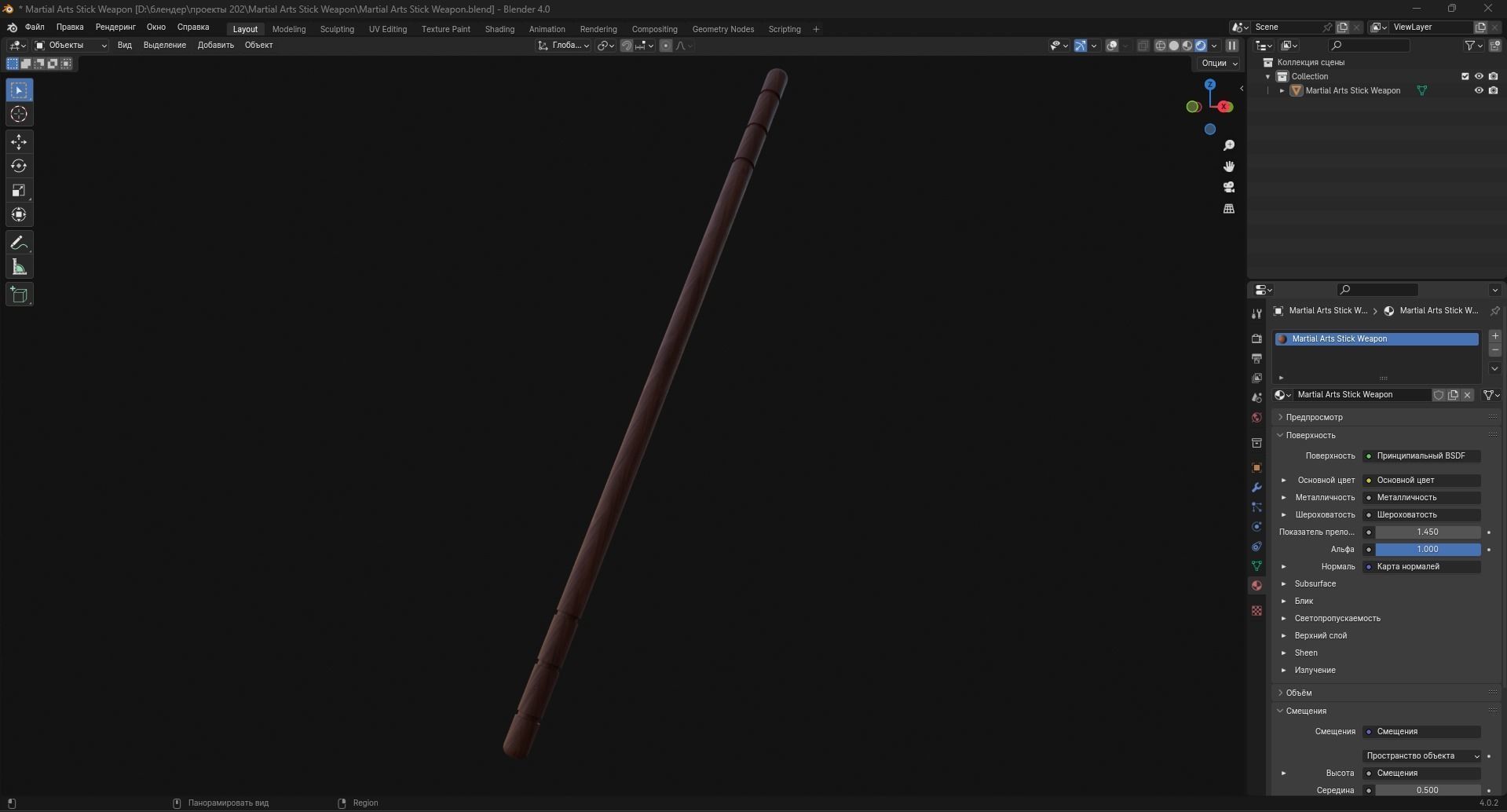Open the Tool properties tab
The width and height of the screenshot is (1507, 812).
1256,313
